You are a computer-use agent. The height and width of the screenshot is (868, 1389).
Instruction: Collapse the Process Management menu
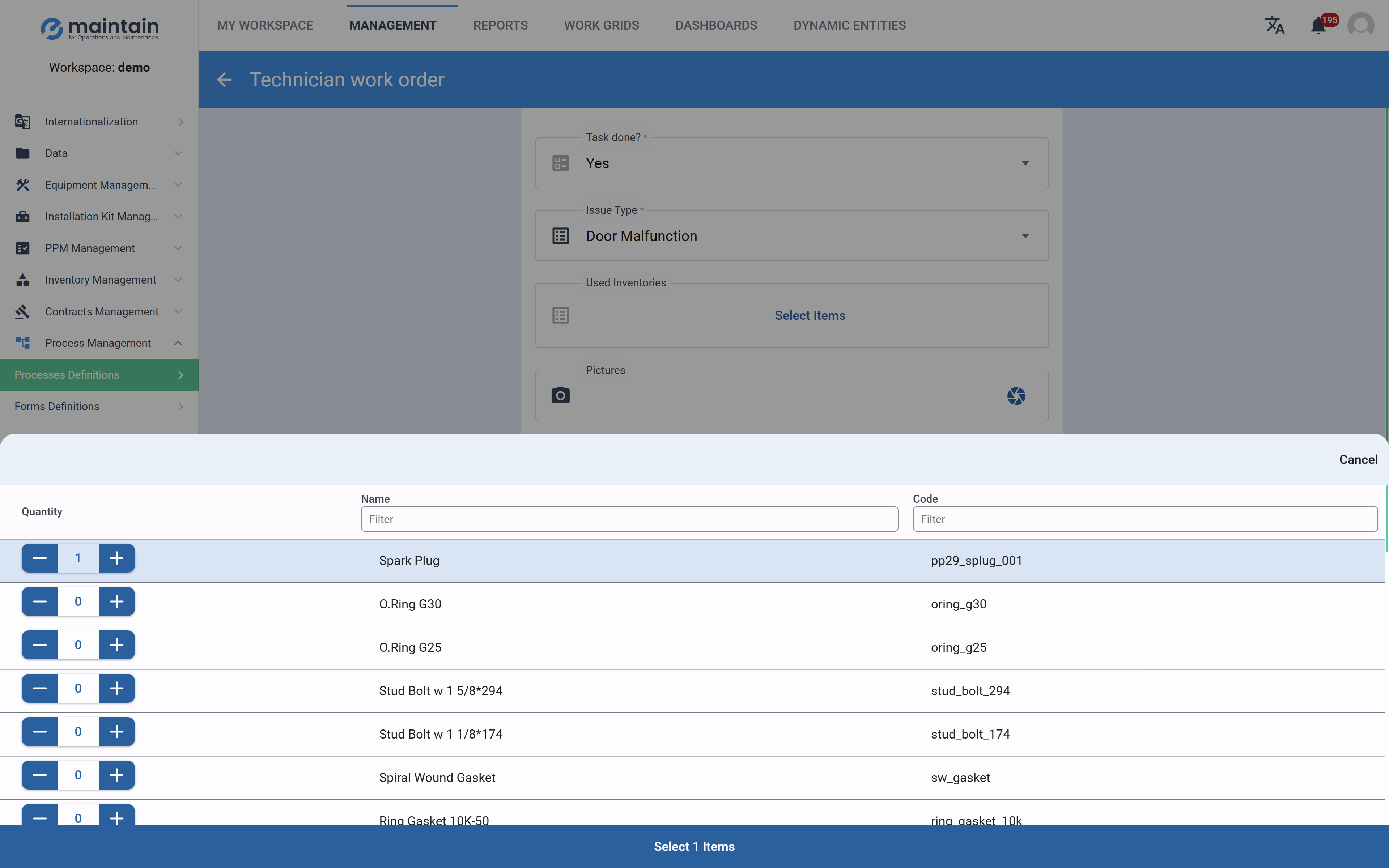(x=178, y=343)
